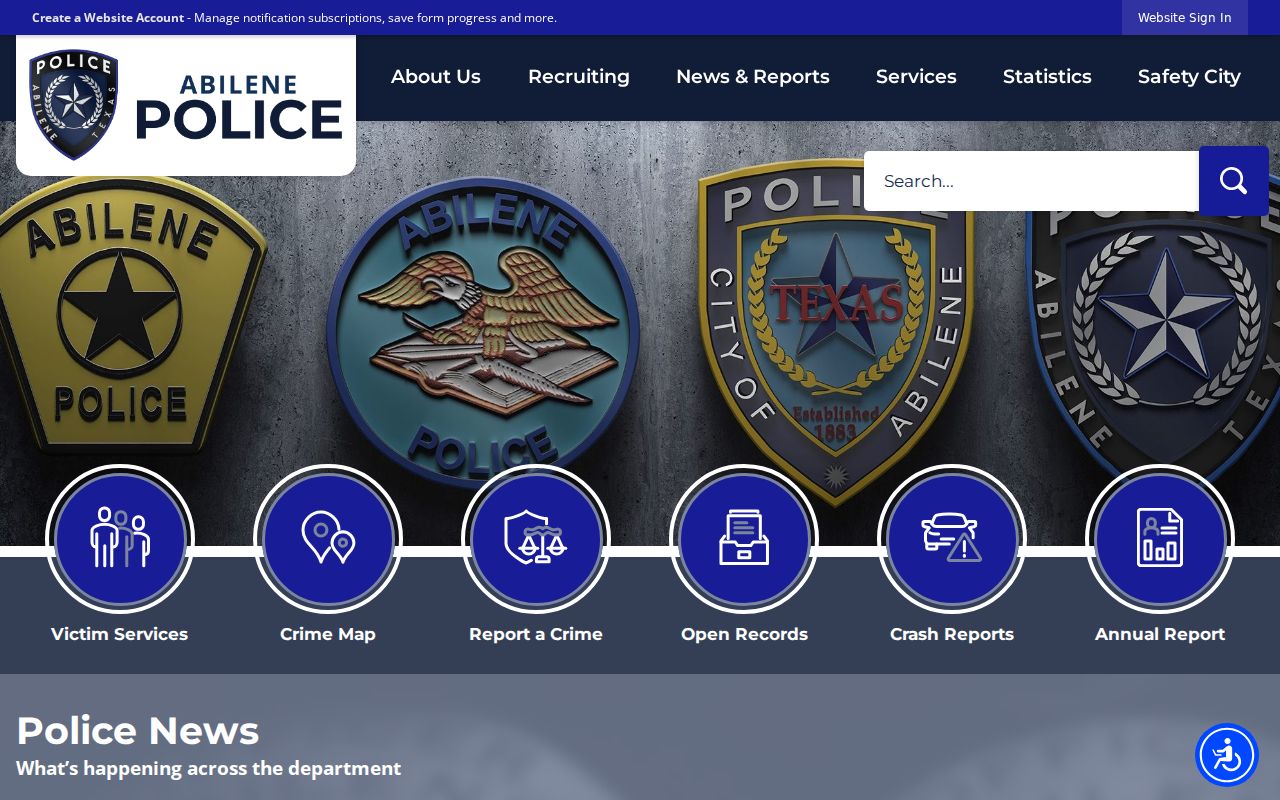Click the Open Records text label

[744, 634]
